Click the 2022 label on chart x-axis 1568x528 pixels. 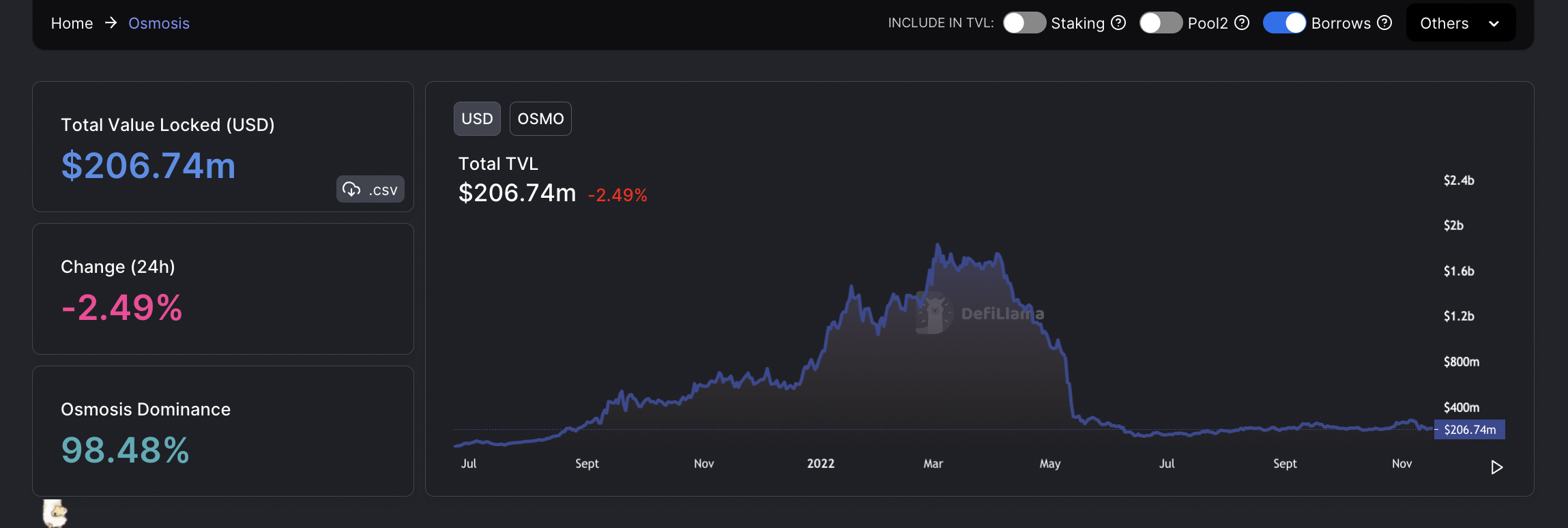pos(821,464)
